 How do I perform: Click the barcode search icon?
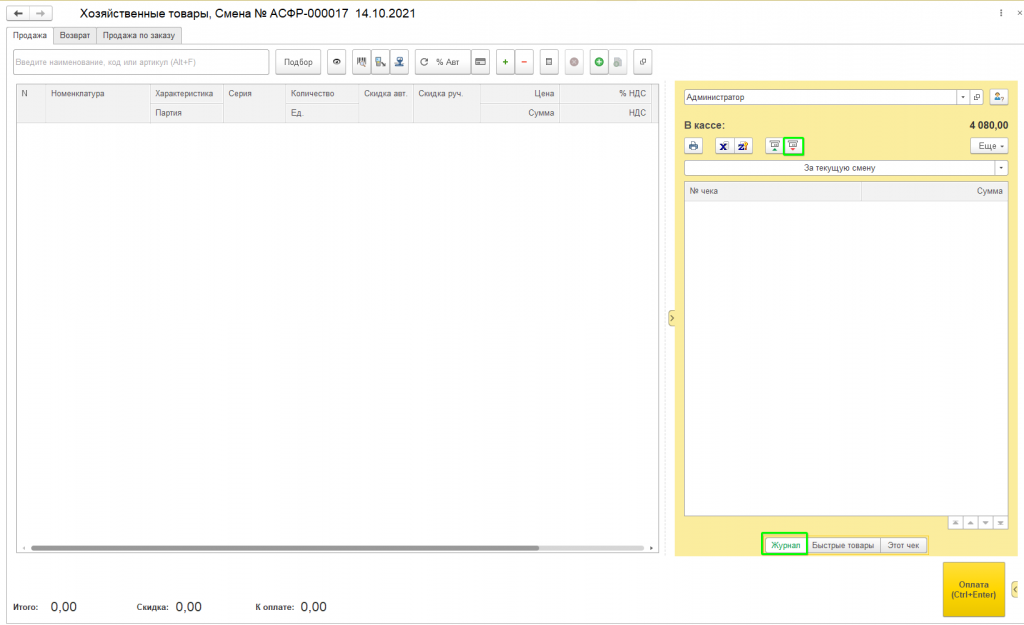361,62
